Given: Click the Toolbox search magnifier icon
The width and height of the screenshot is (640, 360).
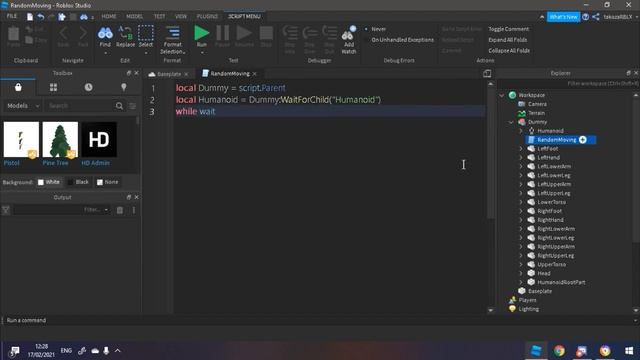Looking at the screenshot, I should pyautogui.click(x=119, y=106).
